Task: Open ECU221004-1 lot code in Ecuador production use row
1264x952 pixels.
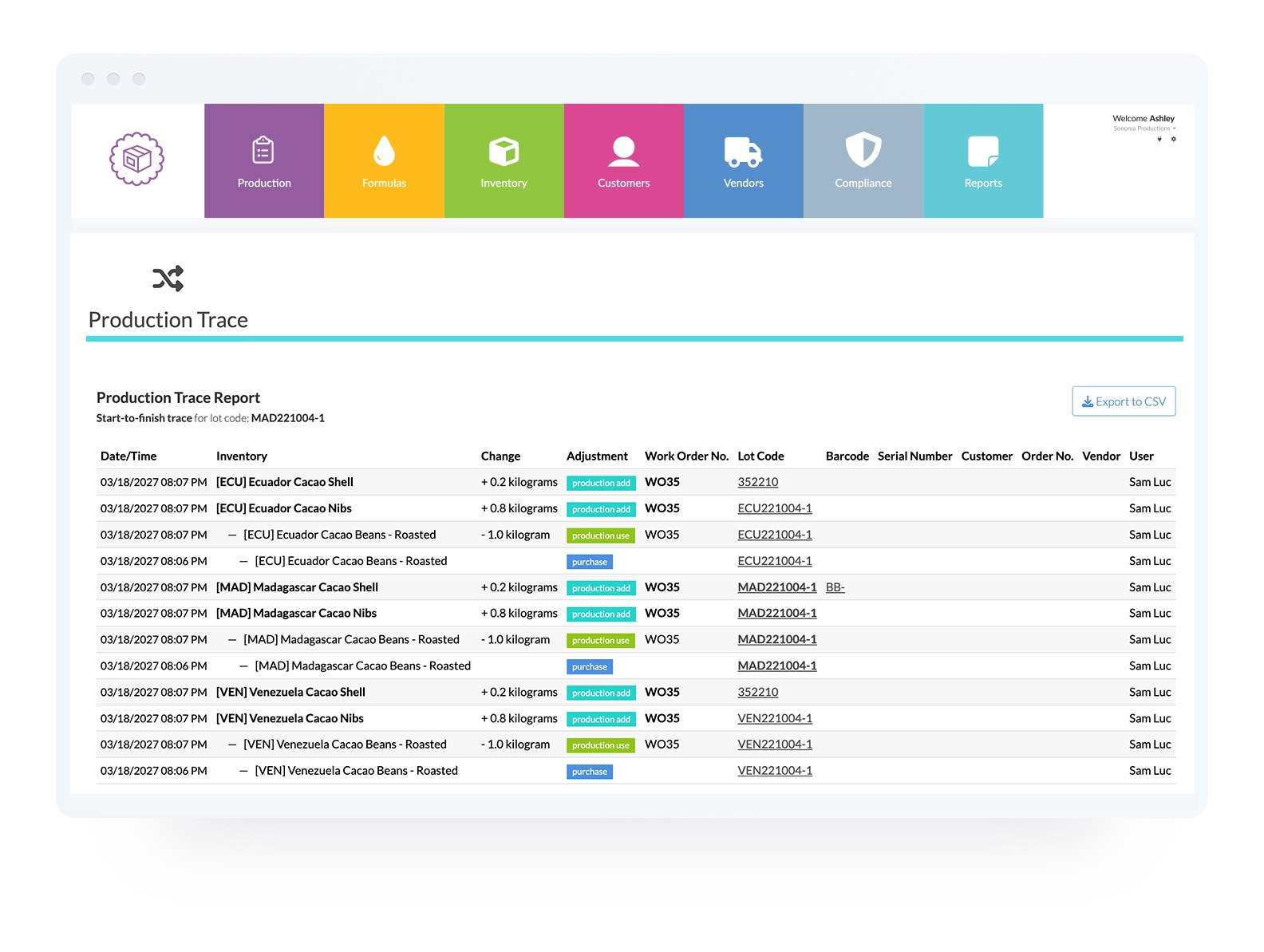Action: pos(775,535)
